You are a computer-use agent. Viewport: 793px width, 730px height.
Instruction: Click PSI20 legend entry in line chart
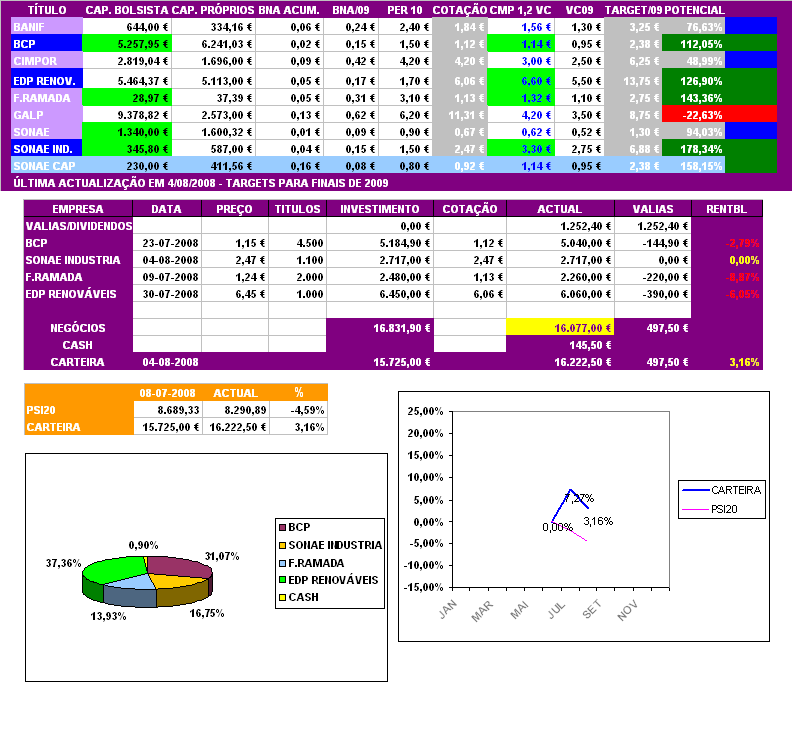click(710, 509)
